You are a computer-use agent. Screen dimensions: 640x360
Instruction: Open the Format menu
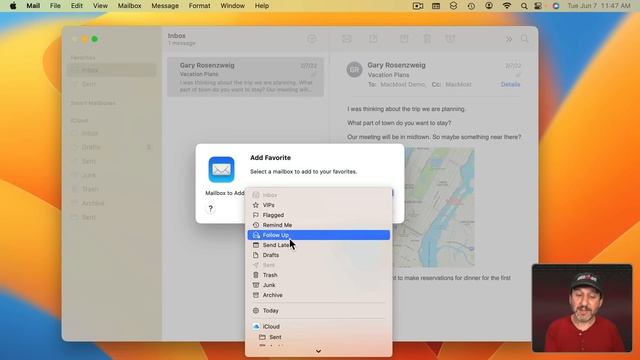pyautogui.click(x=199, y=6)
